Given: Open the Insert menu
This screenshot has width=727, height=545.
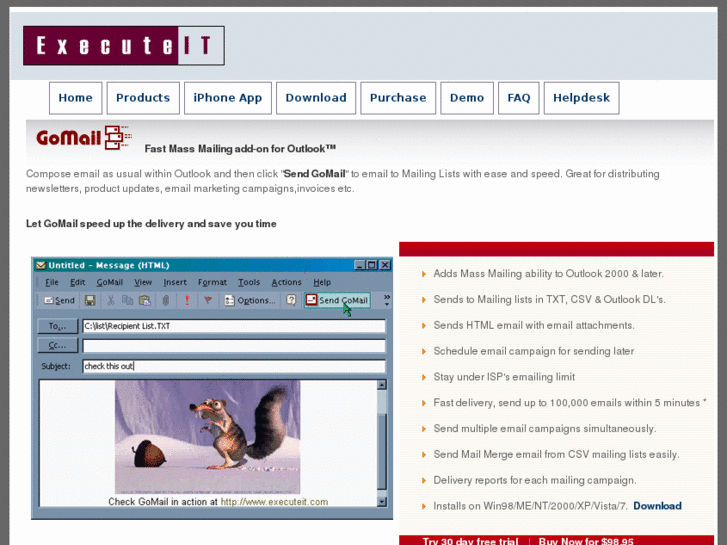Looking at the screenshot, I should (x=175, y=282).
